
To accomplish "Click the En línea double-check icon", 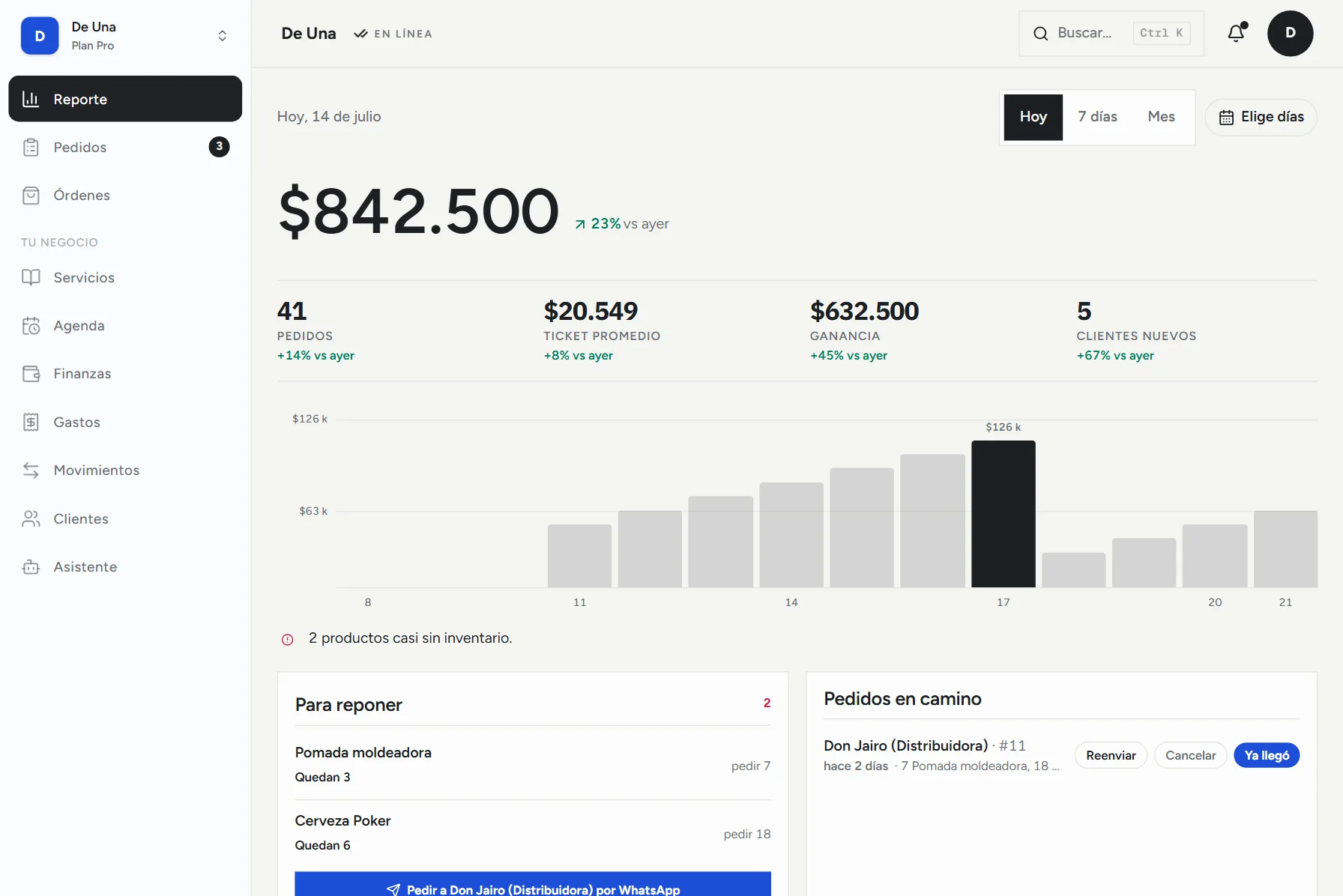I will click(x=360, y=34).
